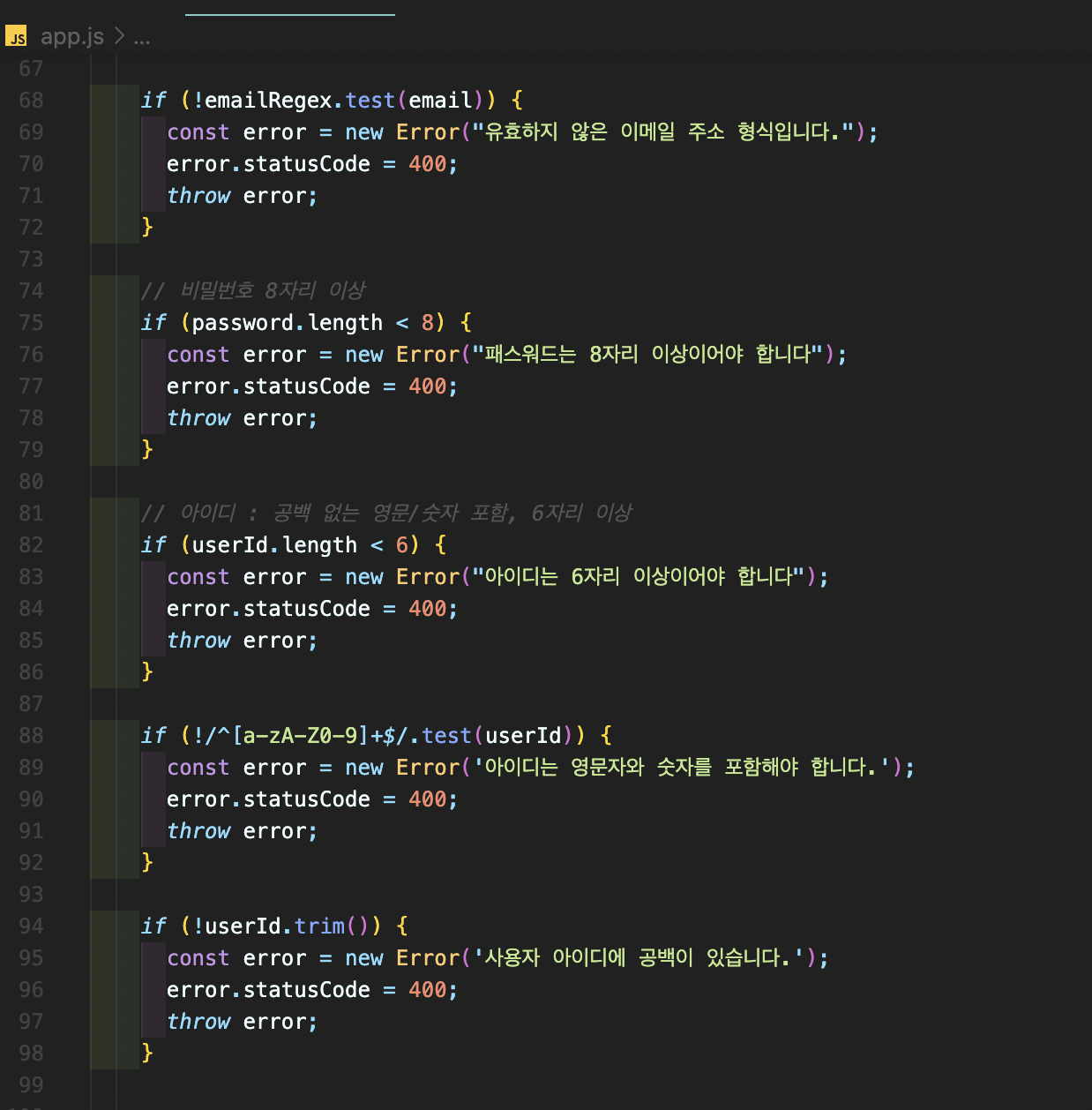1092x1110 pixels.
Task: Click the 400 value on line 77
Action: [428, 386]
